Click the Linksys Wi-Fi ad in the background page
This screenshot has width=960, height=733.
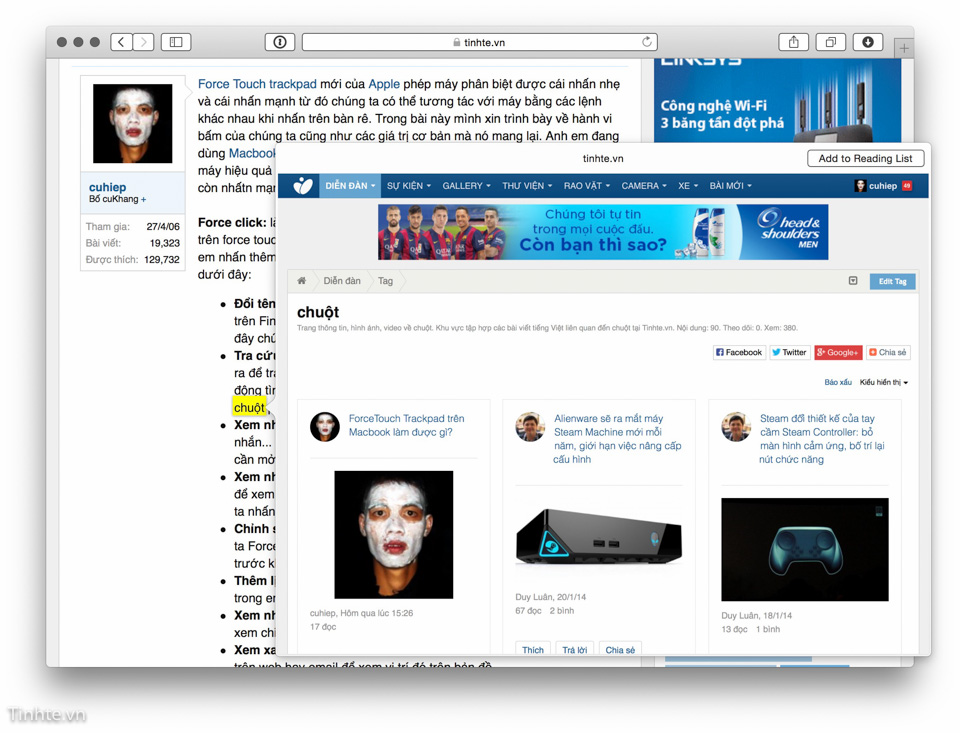777,101
